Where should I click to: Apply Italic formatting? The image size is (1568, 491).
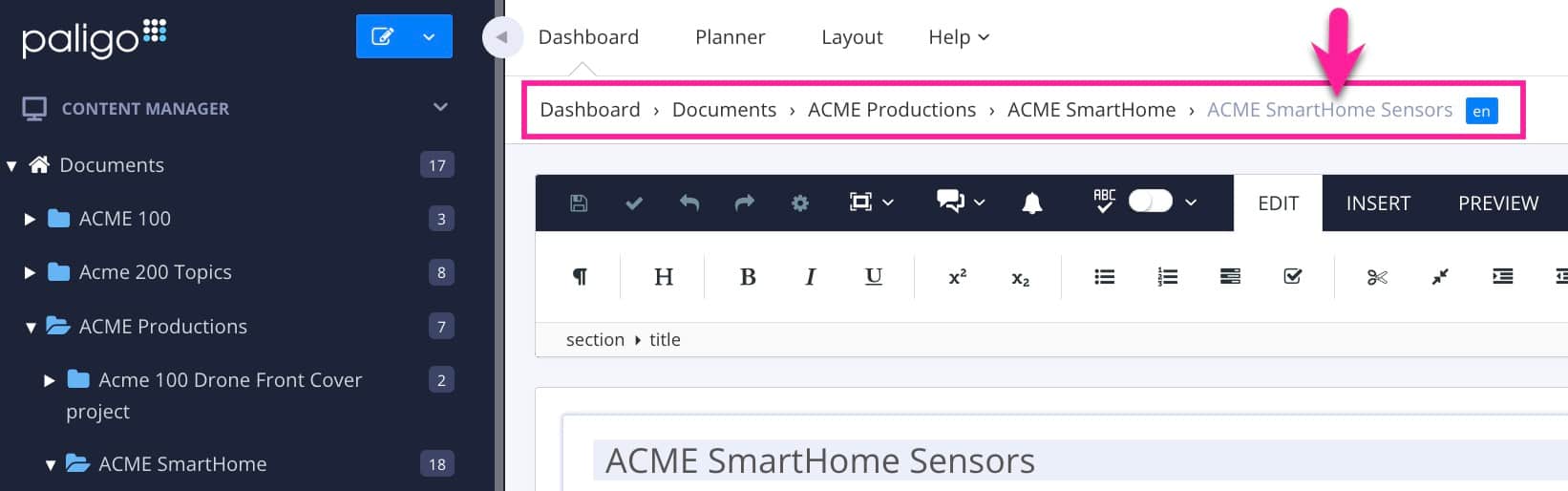pos(810,277)
